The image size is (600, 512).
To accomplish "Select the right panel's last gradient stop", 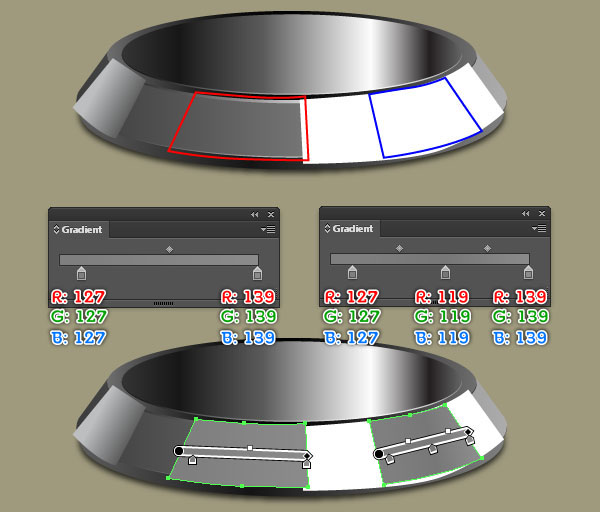I will click(x=528, y=272).
